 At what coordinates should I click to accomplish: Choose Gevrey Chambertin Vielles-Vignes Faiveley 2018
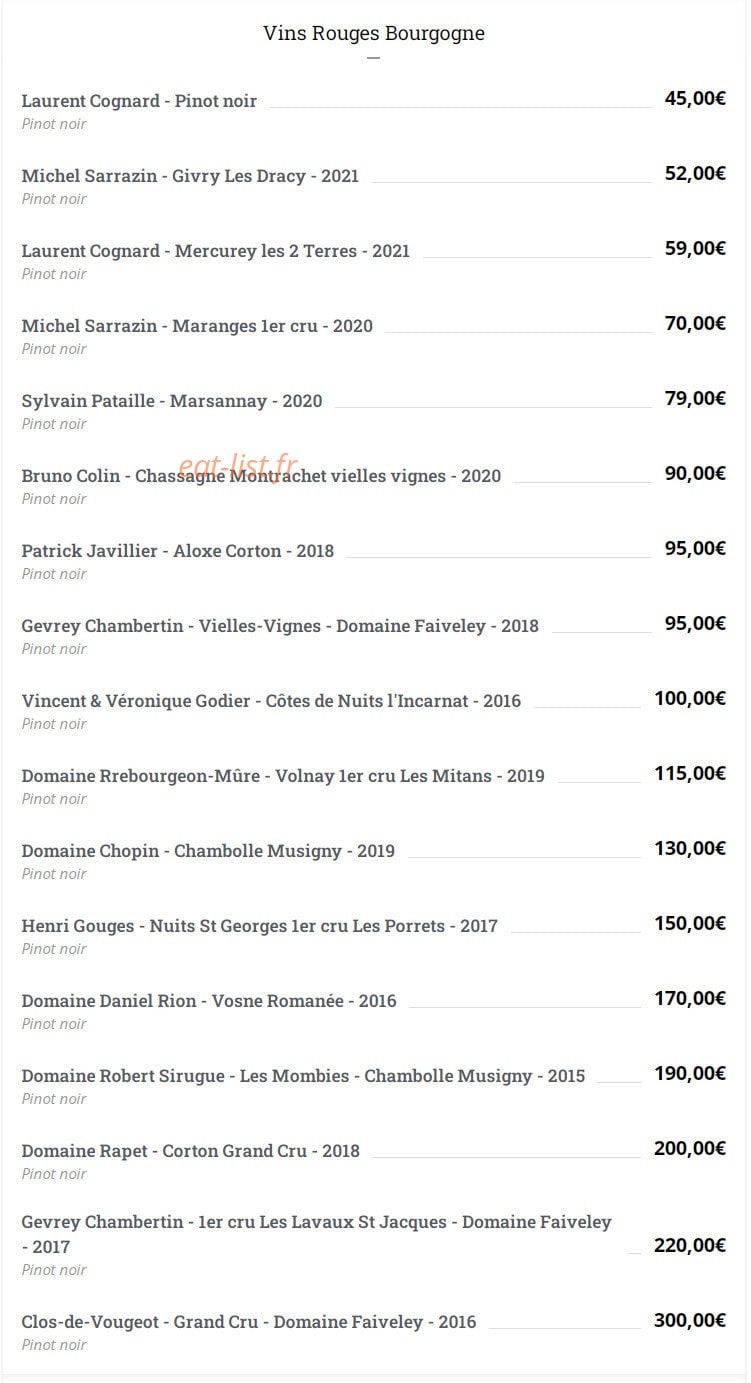(280, 626)
